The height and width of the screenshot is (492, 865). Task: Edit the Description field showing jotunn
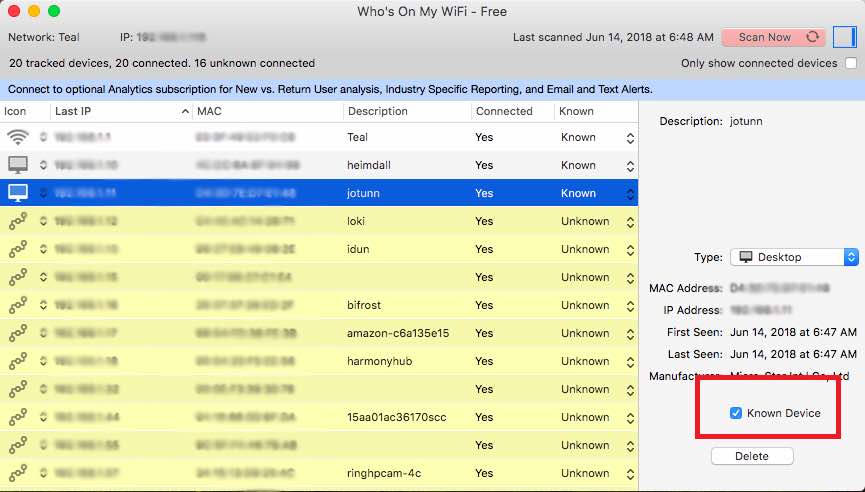[746, 121]
